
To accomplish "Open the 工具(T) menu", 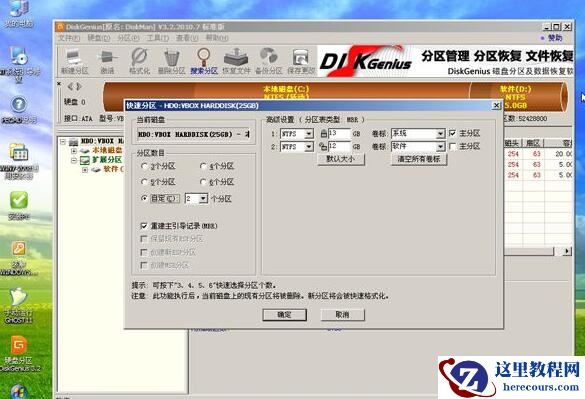I will tap(157, 38).
